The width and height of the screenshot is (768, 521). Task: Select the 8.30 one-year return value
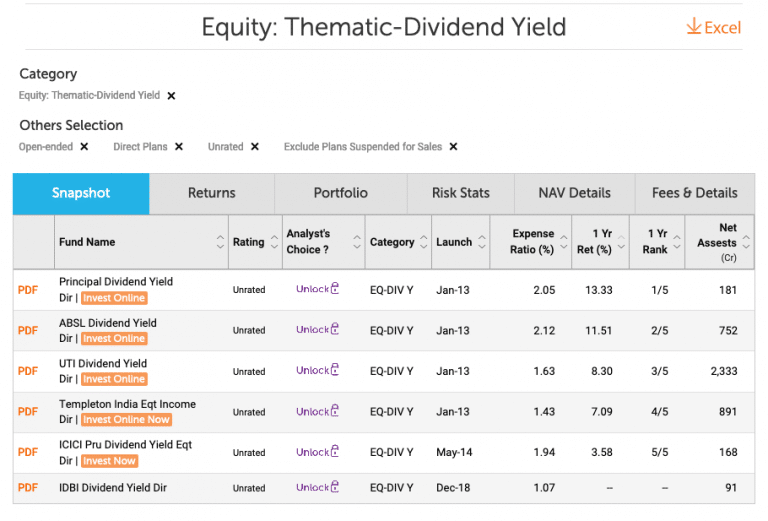click(x=601, y=371)
